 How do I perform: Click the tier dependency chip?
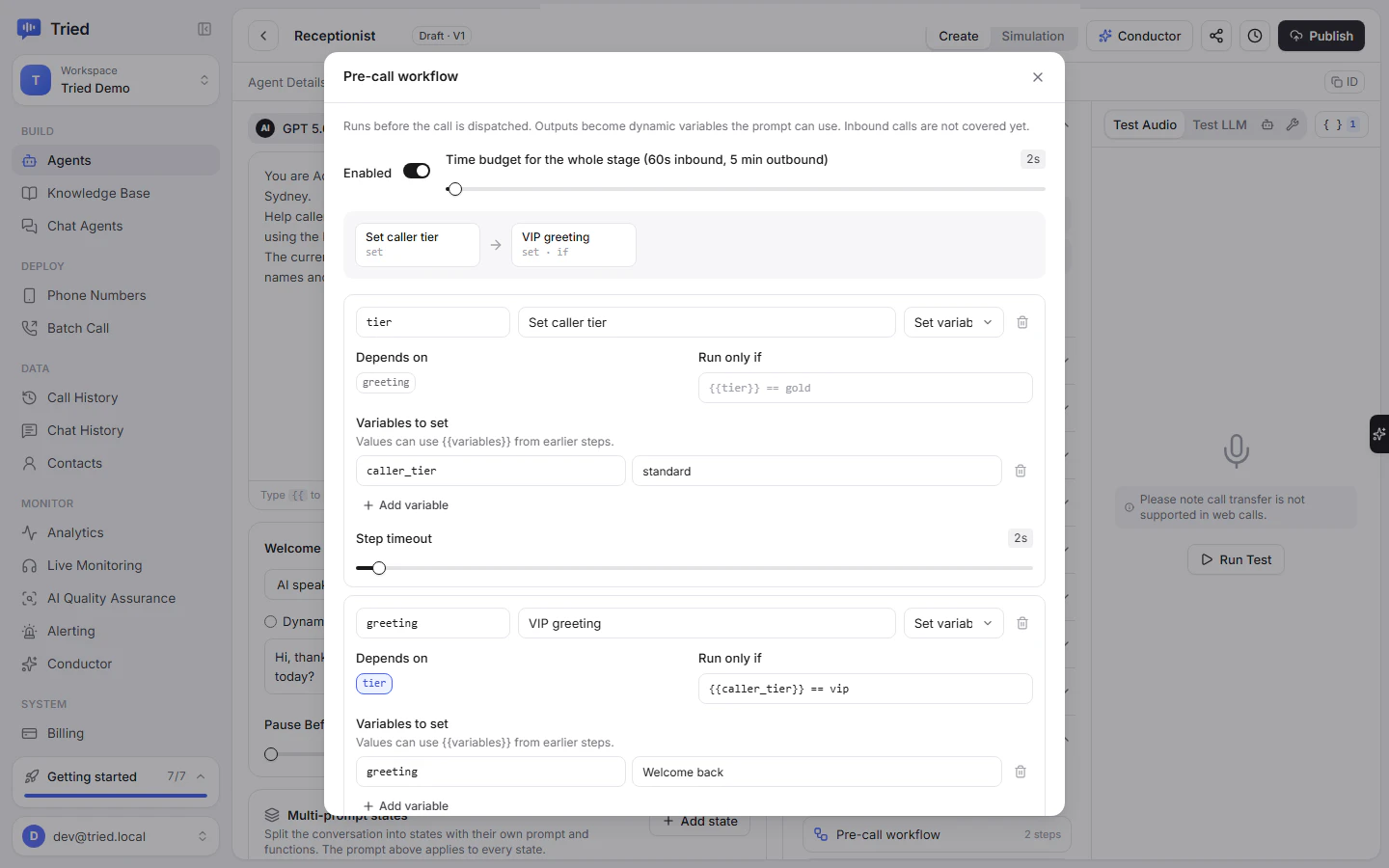374,684
